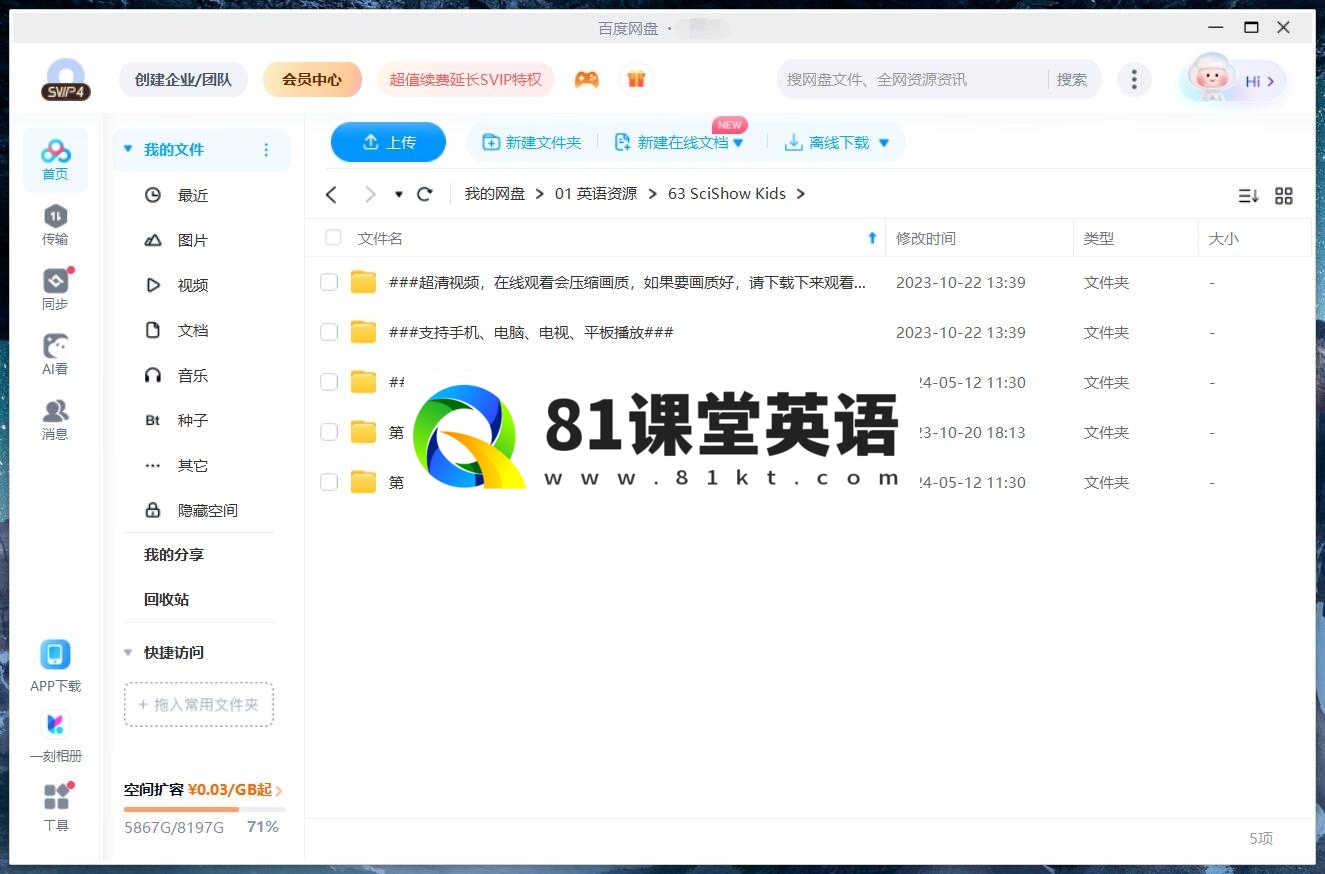Open the sort order options icon
Viewport: 1325px width, 874px height.
click(1248, 196)
